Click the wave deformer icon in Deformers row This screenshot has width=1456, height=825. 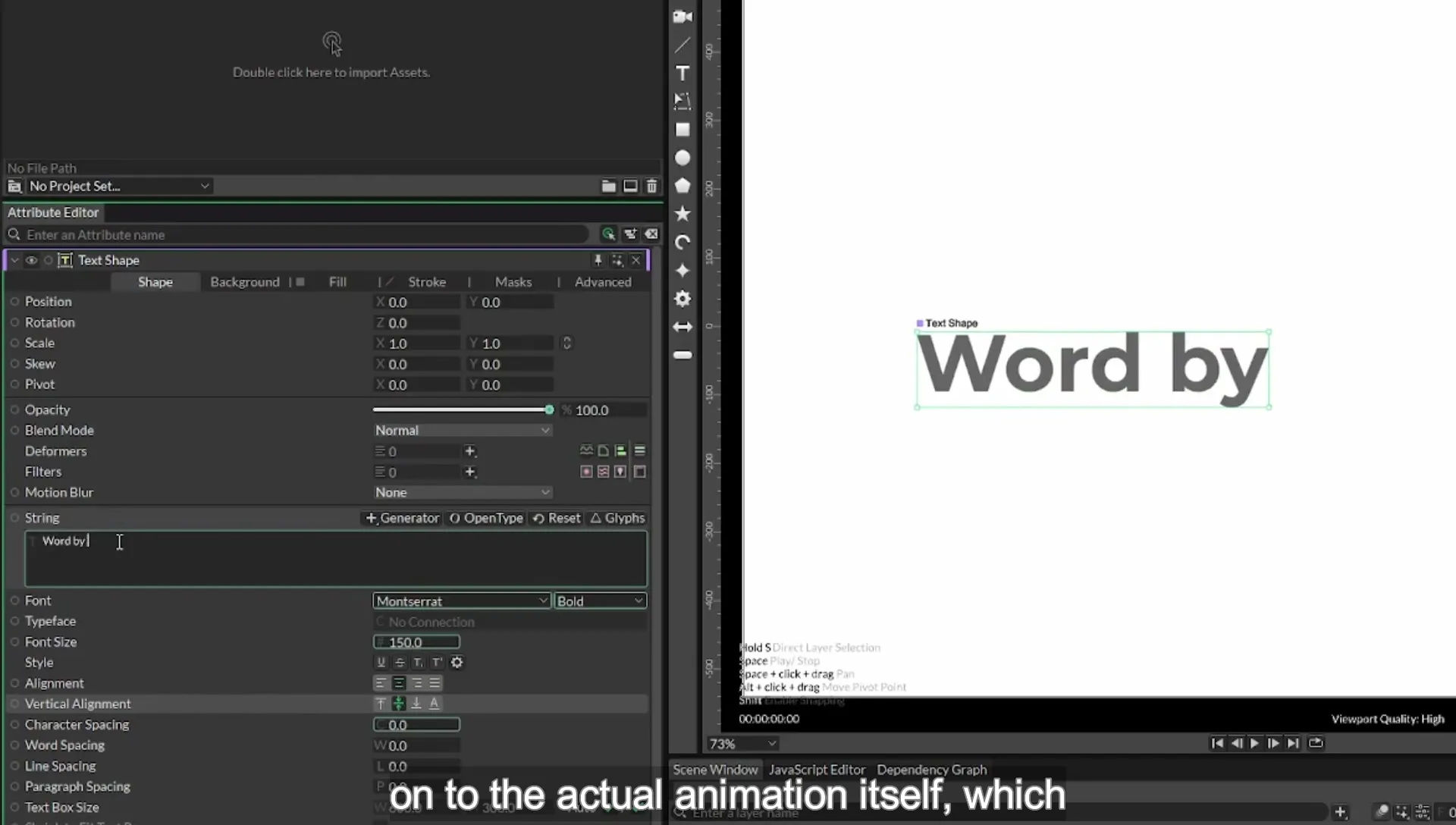tap(586, 450)
